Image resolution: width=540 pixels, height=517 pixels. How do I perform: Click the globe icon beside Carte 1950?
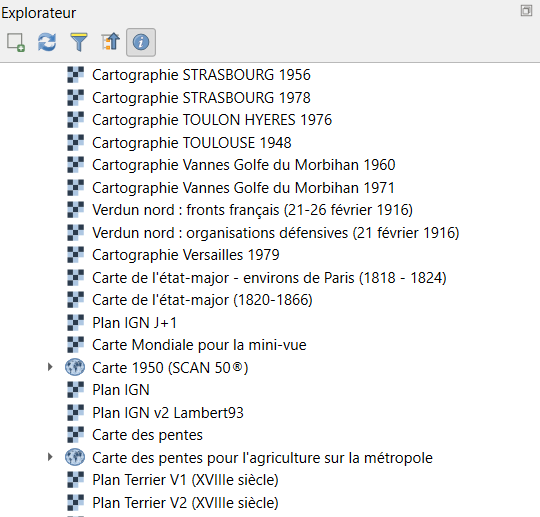tap(75, 367)
